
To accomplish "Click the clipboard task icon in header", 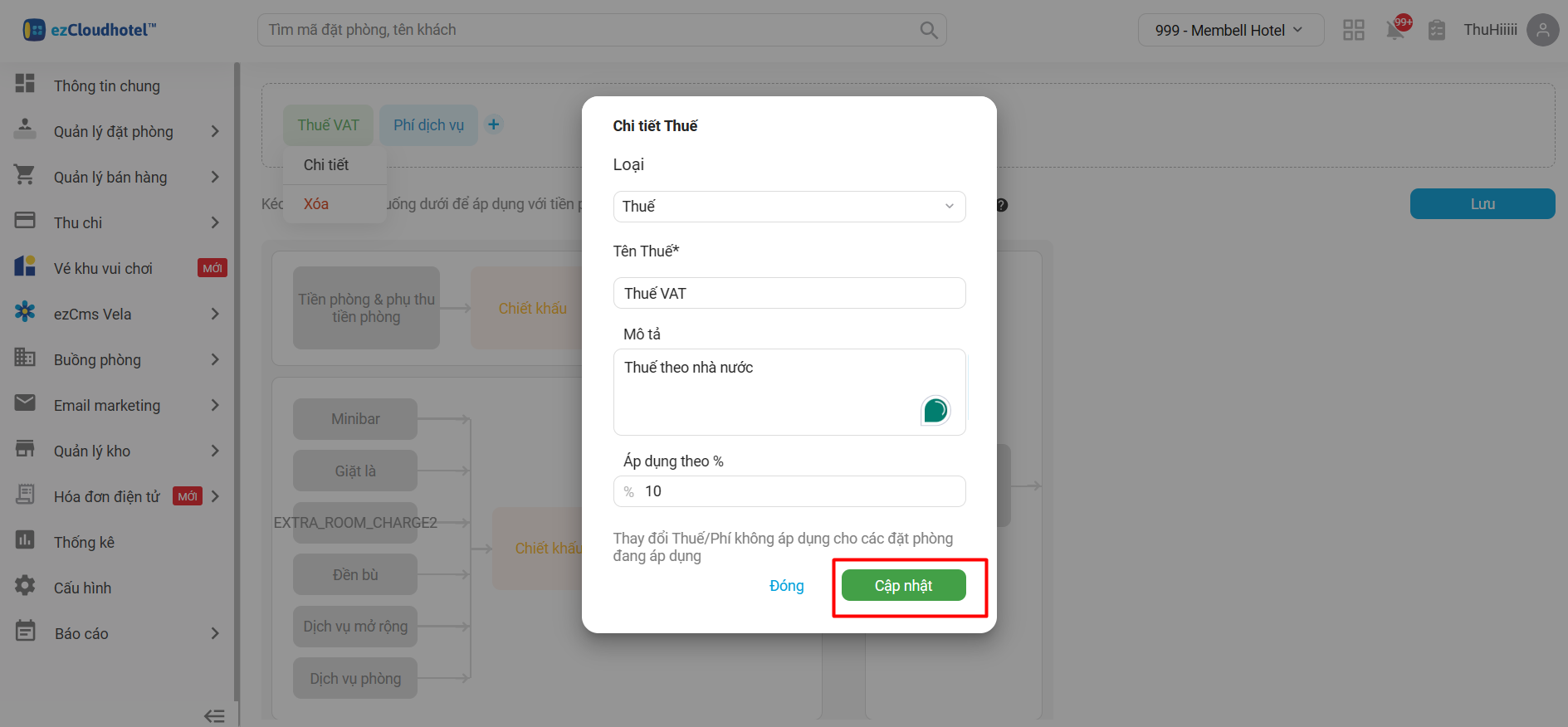I will pos(1437,31).
